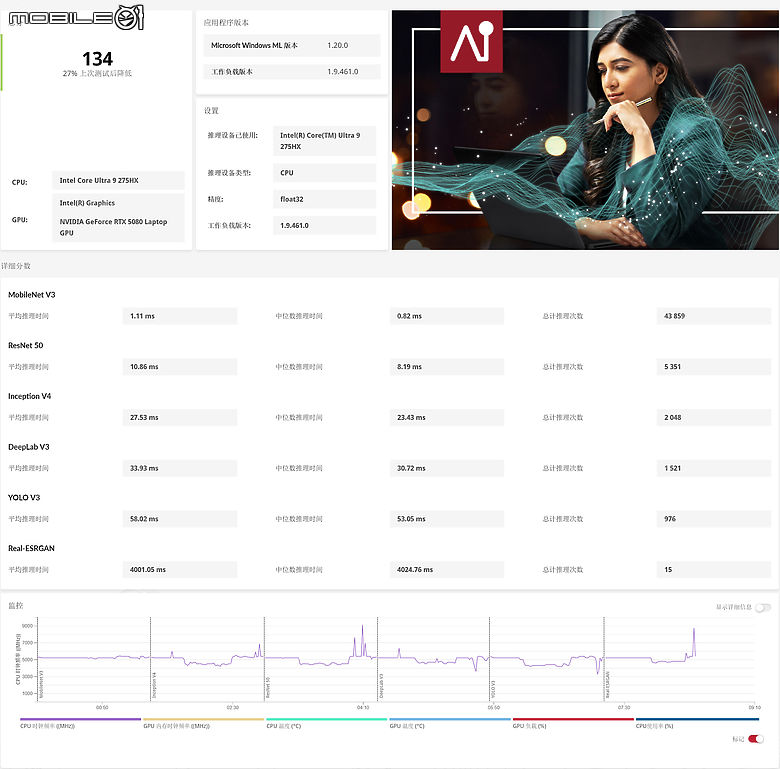Toggle the 显示详细信息 switch in monitoring panel

click(763, 607)
